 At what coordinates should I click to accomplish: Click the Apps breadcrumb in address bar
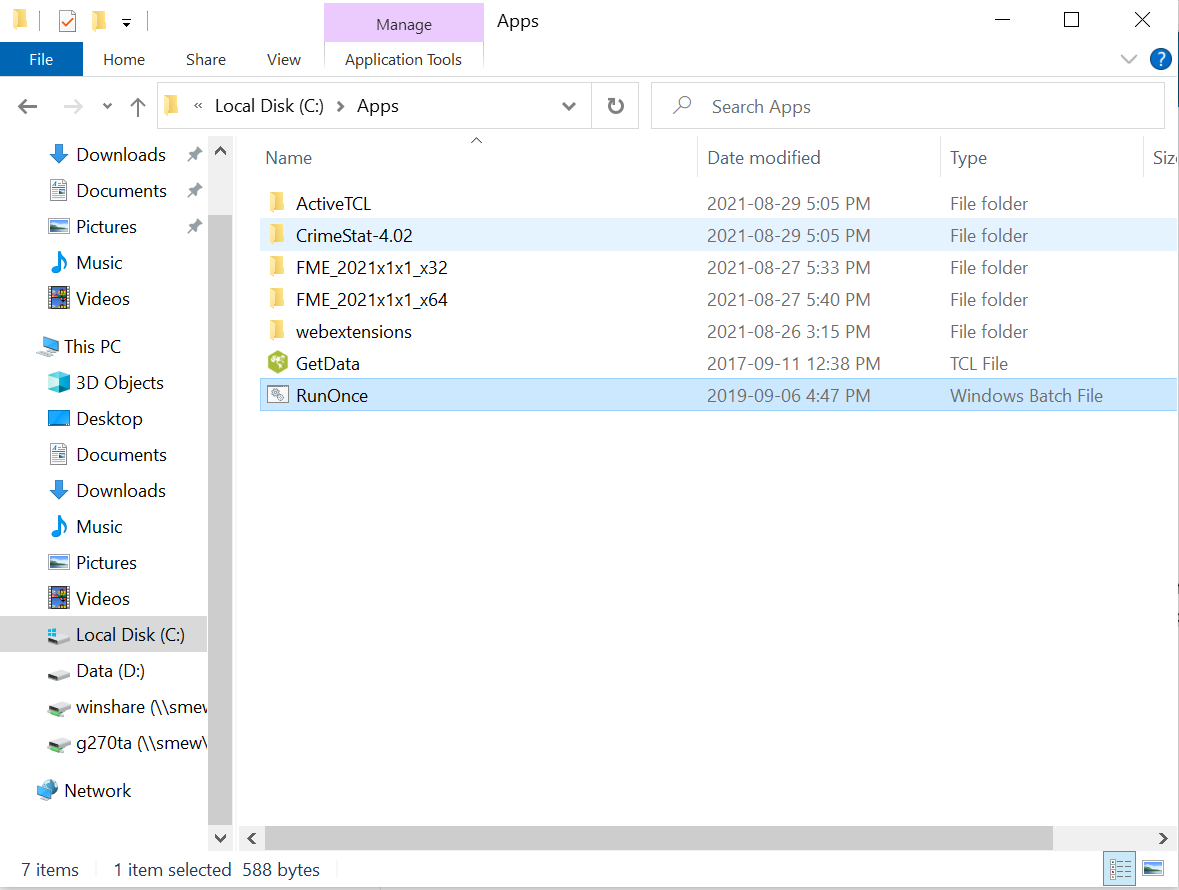377,106
